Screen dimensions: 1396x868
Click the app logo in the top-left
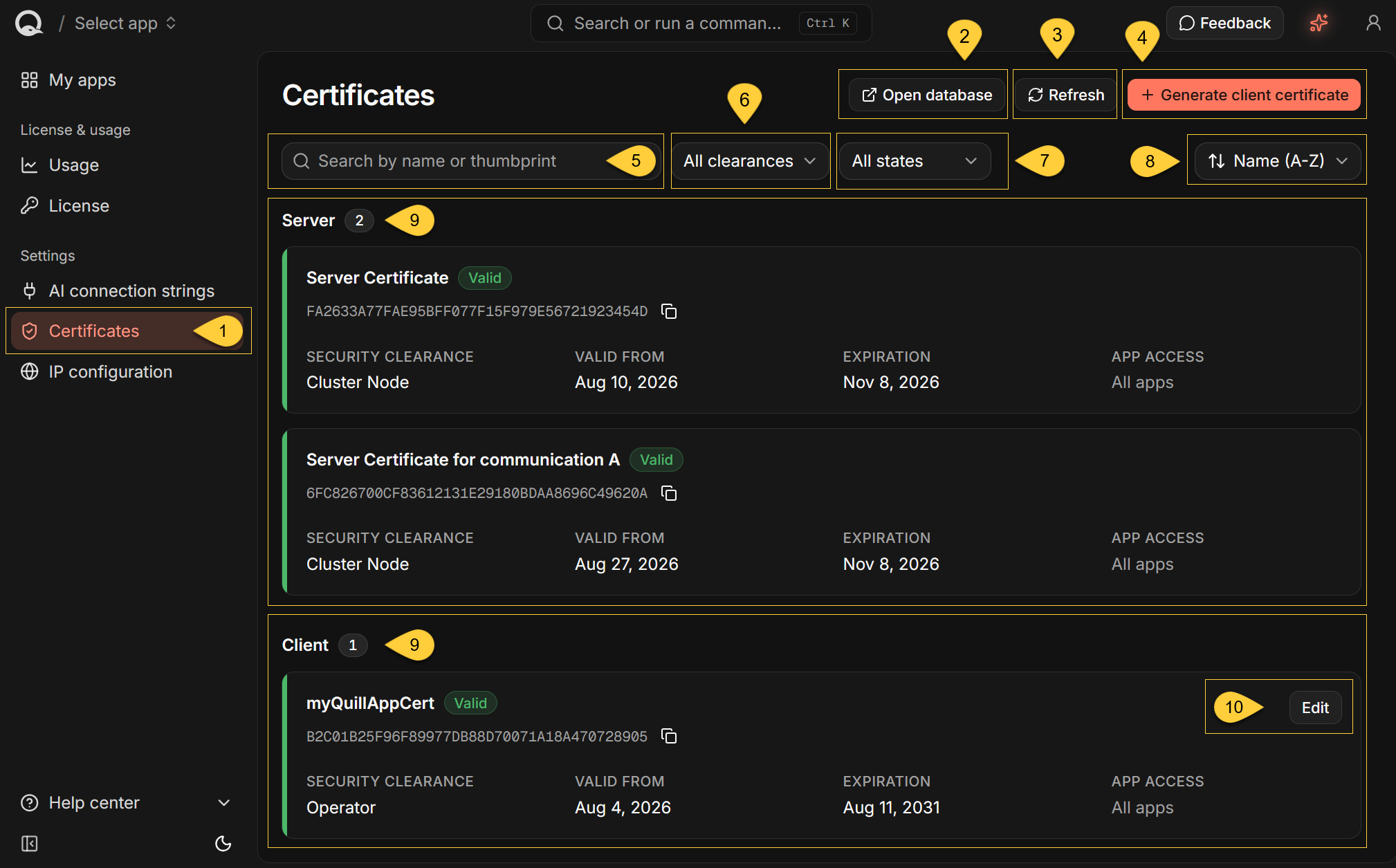(29, 23)
